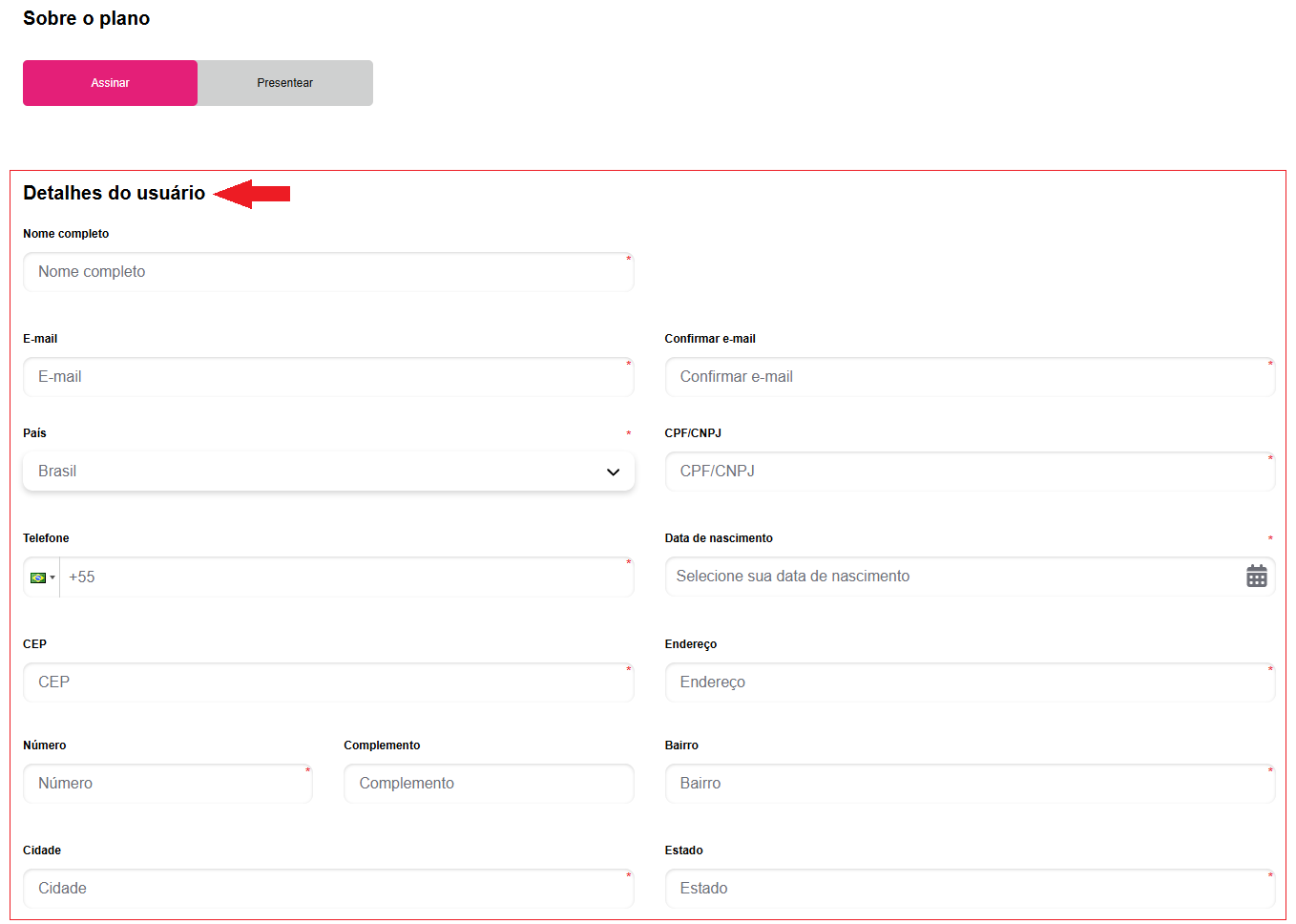Click the Estado input field
This screenshot has height=924, width=1296.
(x=969, y=889)
